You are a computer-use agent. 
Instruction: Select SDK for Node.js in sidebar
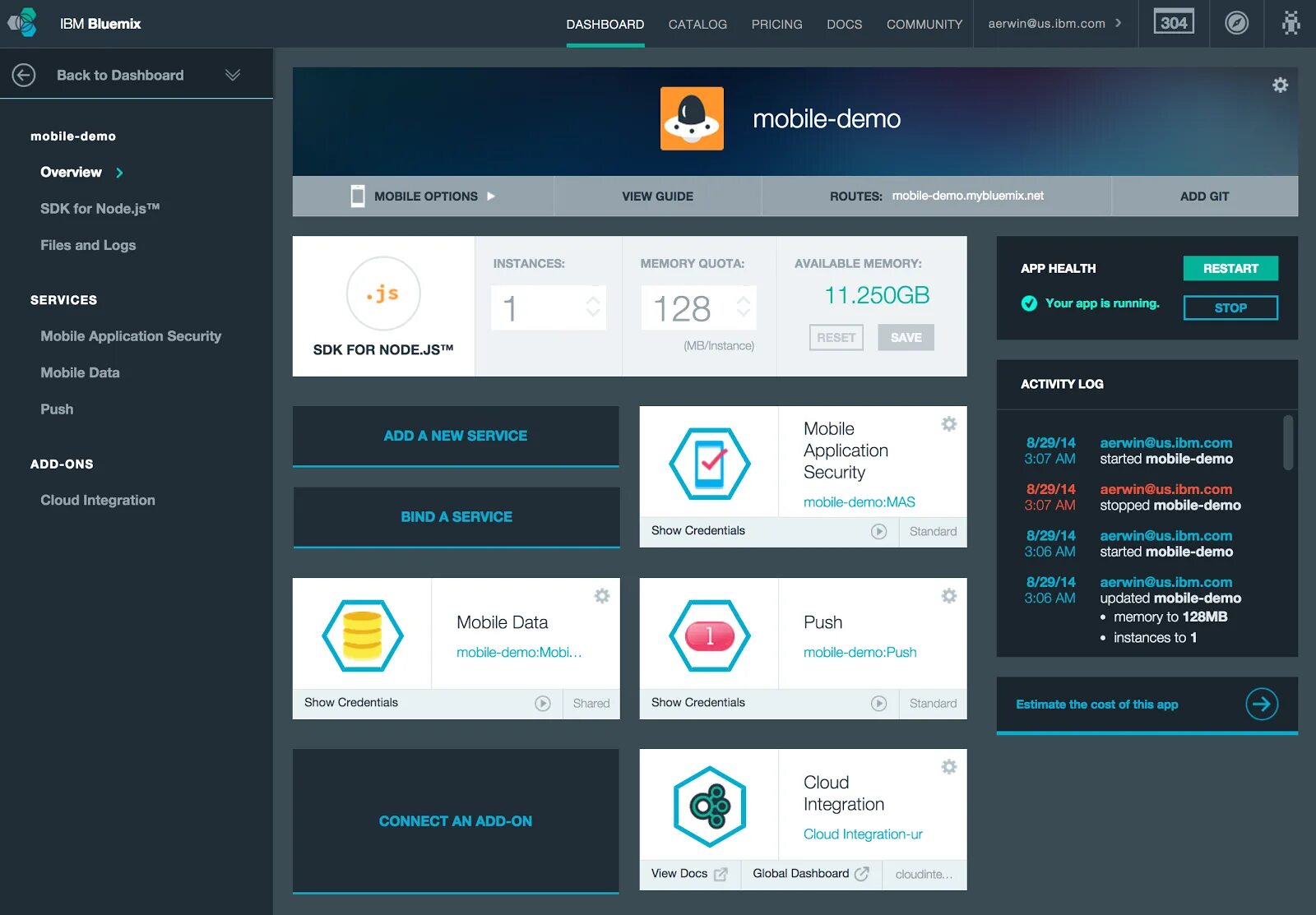pos(100,209)
